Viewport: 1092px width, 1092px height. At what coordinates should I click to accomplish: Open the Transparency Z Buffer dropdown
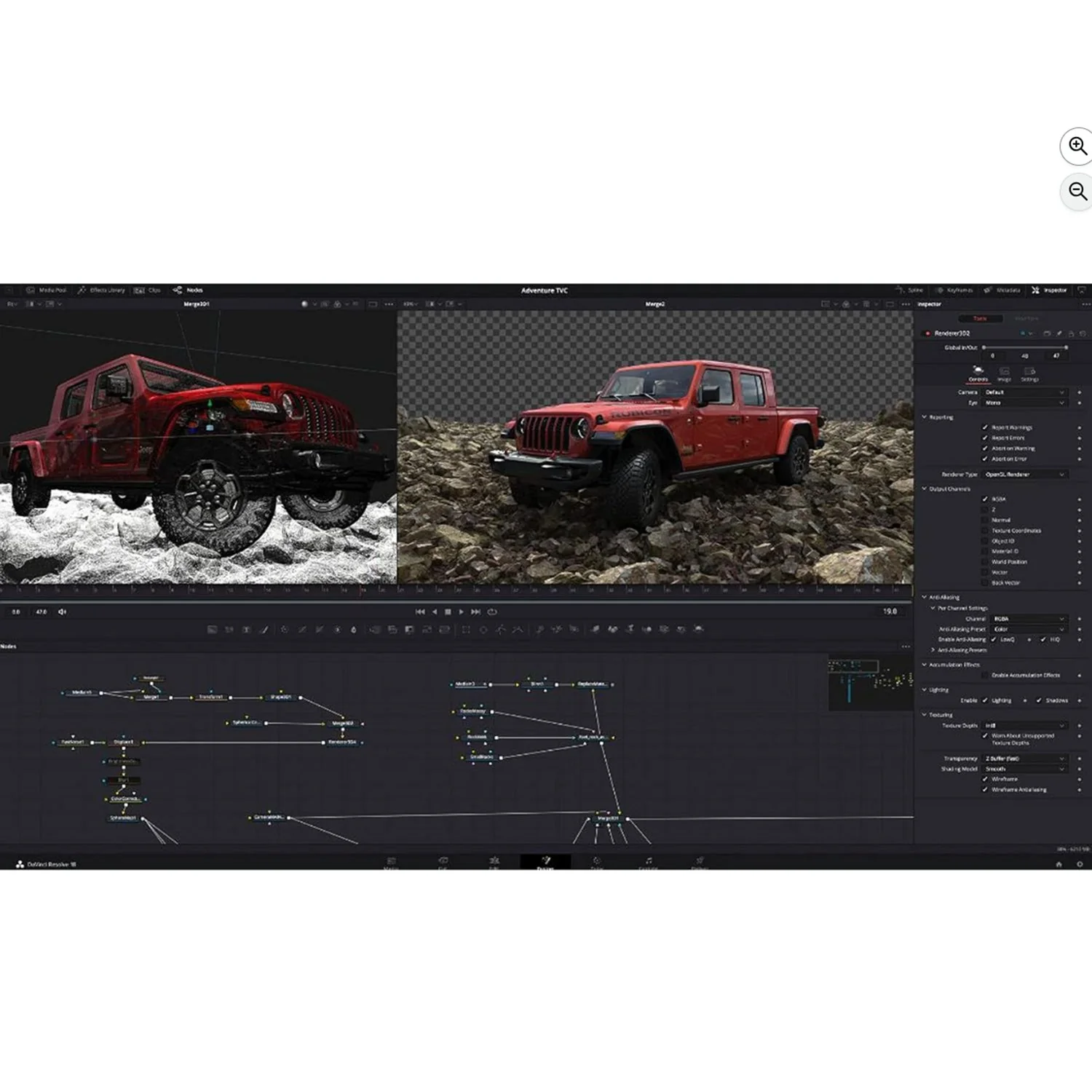[x=1025, y=759]
